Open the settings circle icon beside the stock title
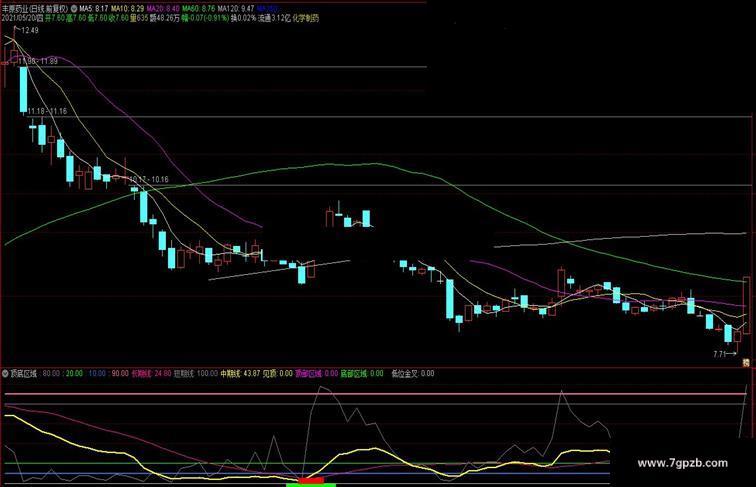The height and width of the screenshot is (487, 756). coord(74,9)
